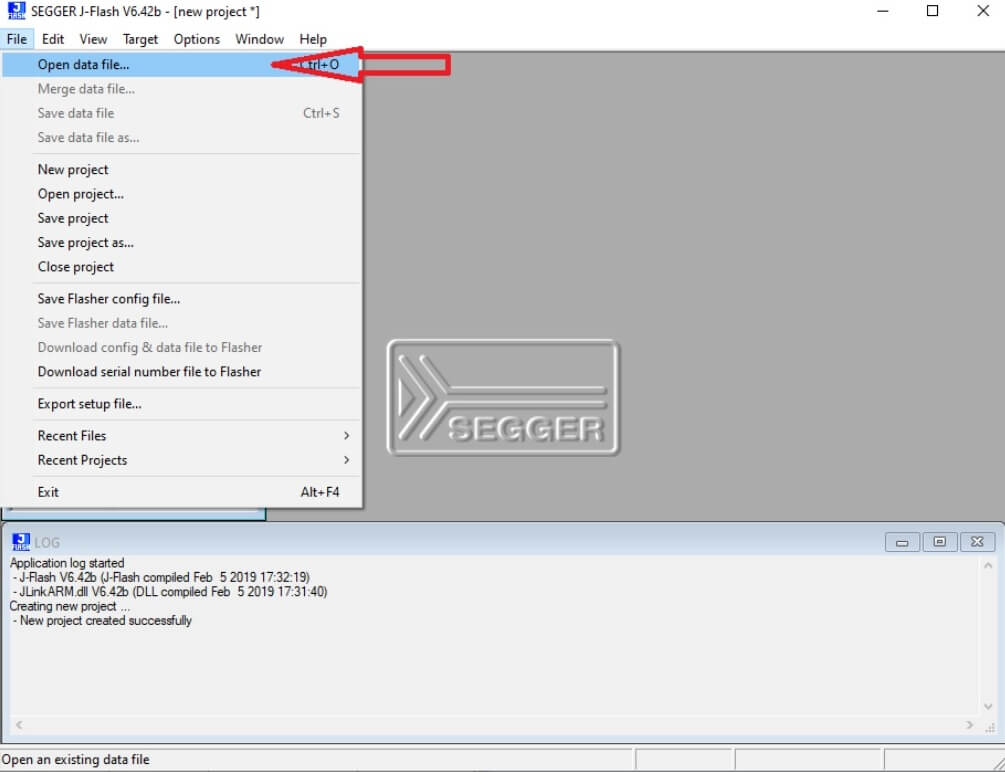
Task: Open the View menu
Action: coord(93,39)
